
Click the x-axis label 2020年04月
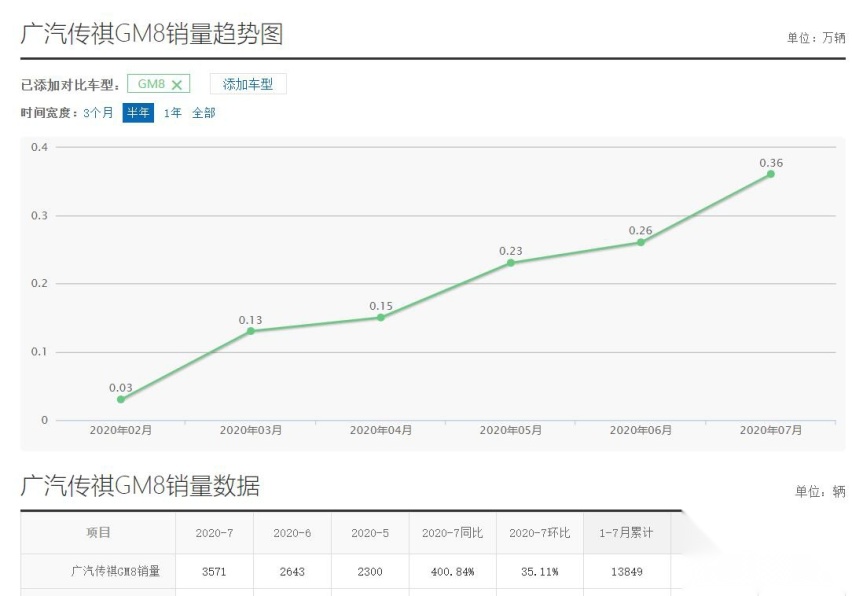tap(381, 430)
